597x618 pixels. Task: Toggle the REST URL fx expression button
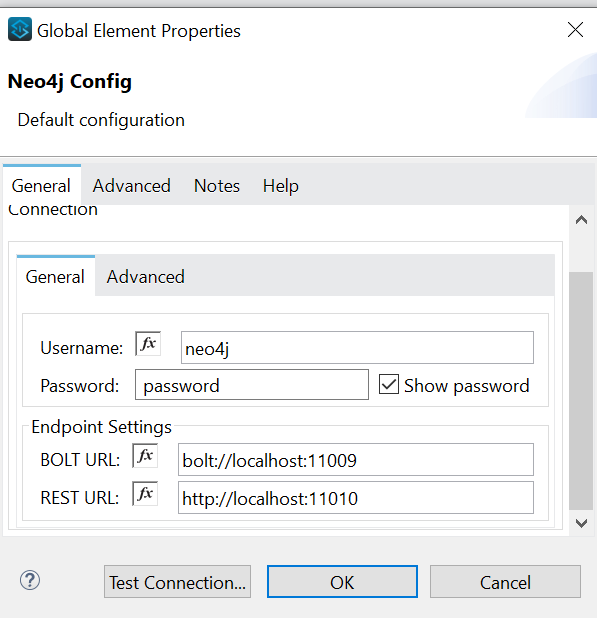coord(145,493)
